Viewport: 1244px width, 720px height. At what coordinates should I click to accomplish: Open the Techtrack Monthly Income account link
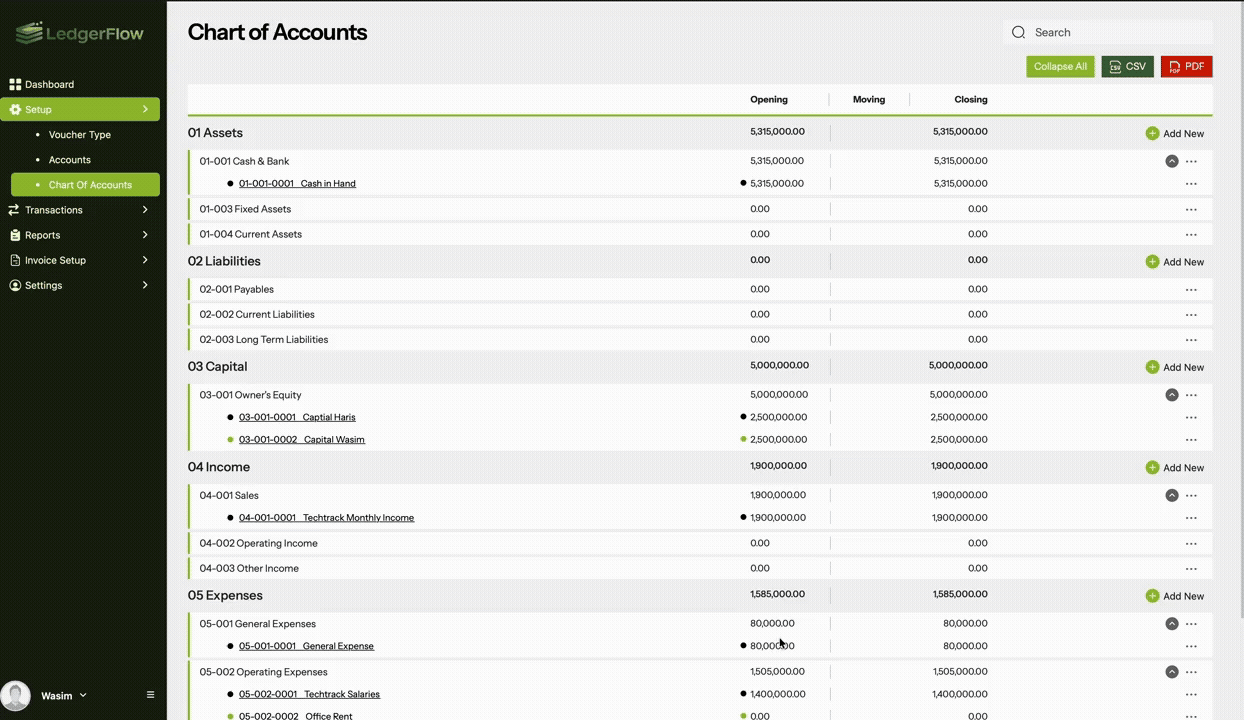tap(326, 518)
